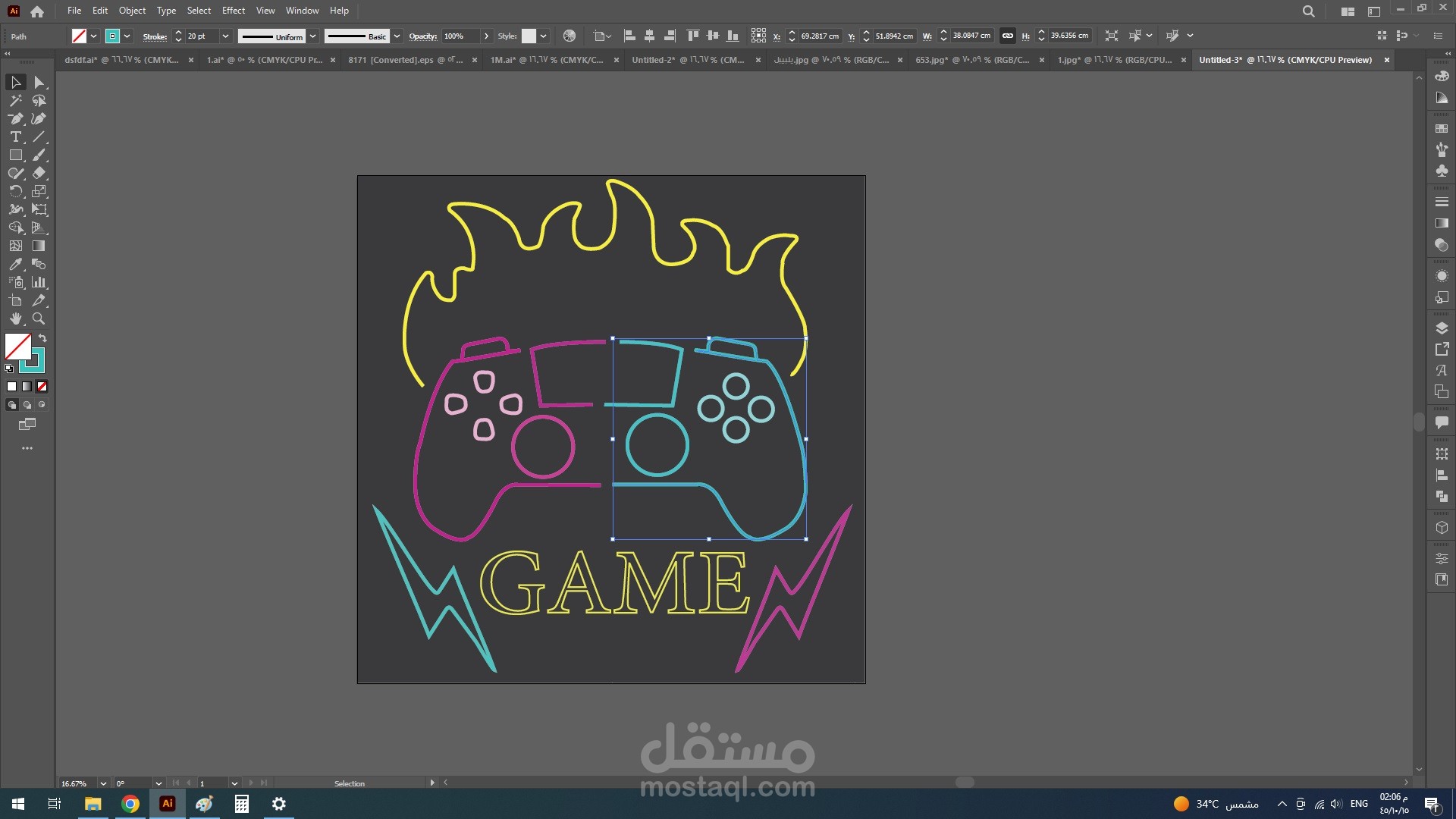
Task: Select the Pen tool
Action: pos(15,118)
